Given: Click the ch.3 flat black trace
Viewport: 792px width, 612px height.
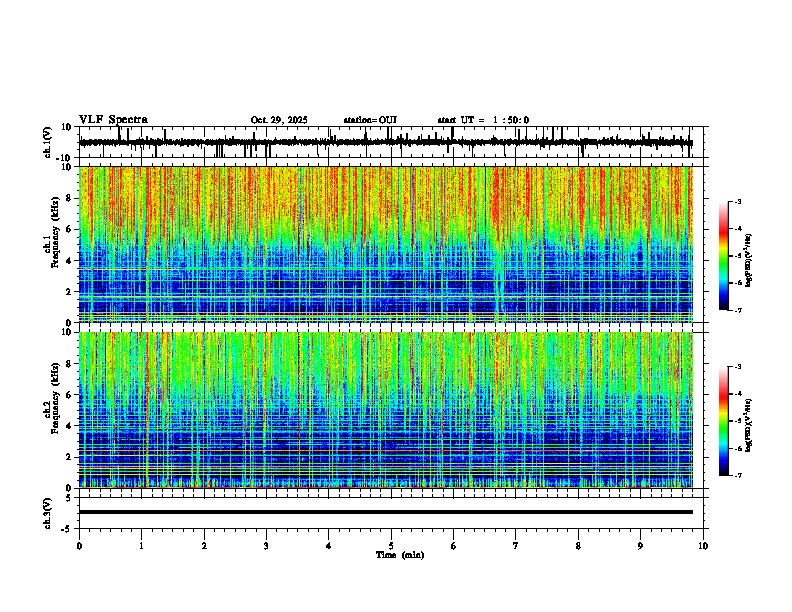Looking at the screenshot, I should pyautogui.click(x=386, y=512).
